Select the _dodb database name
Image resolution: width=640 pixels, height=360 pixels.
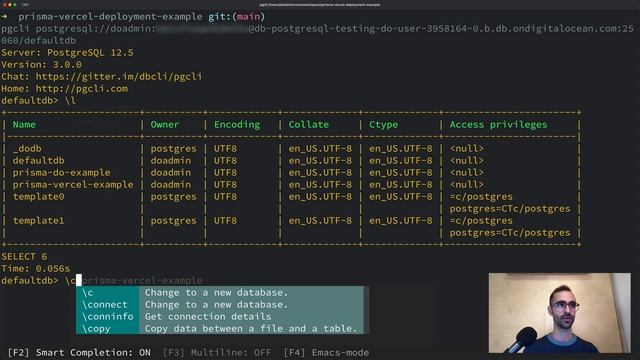point(27,149)
